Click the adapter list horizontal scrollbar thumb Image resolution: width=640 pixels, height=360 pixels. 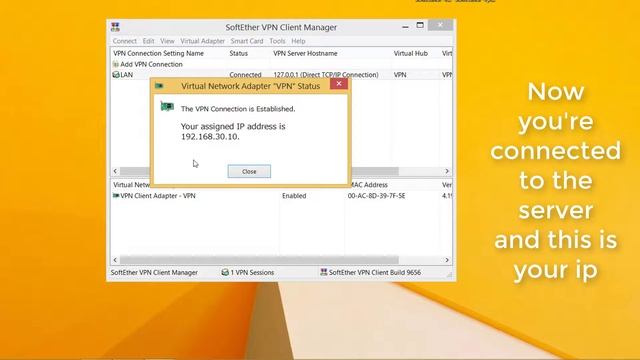259,260
